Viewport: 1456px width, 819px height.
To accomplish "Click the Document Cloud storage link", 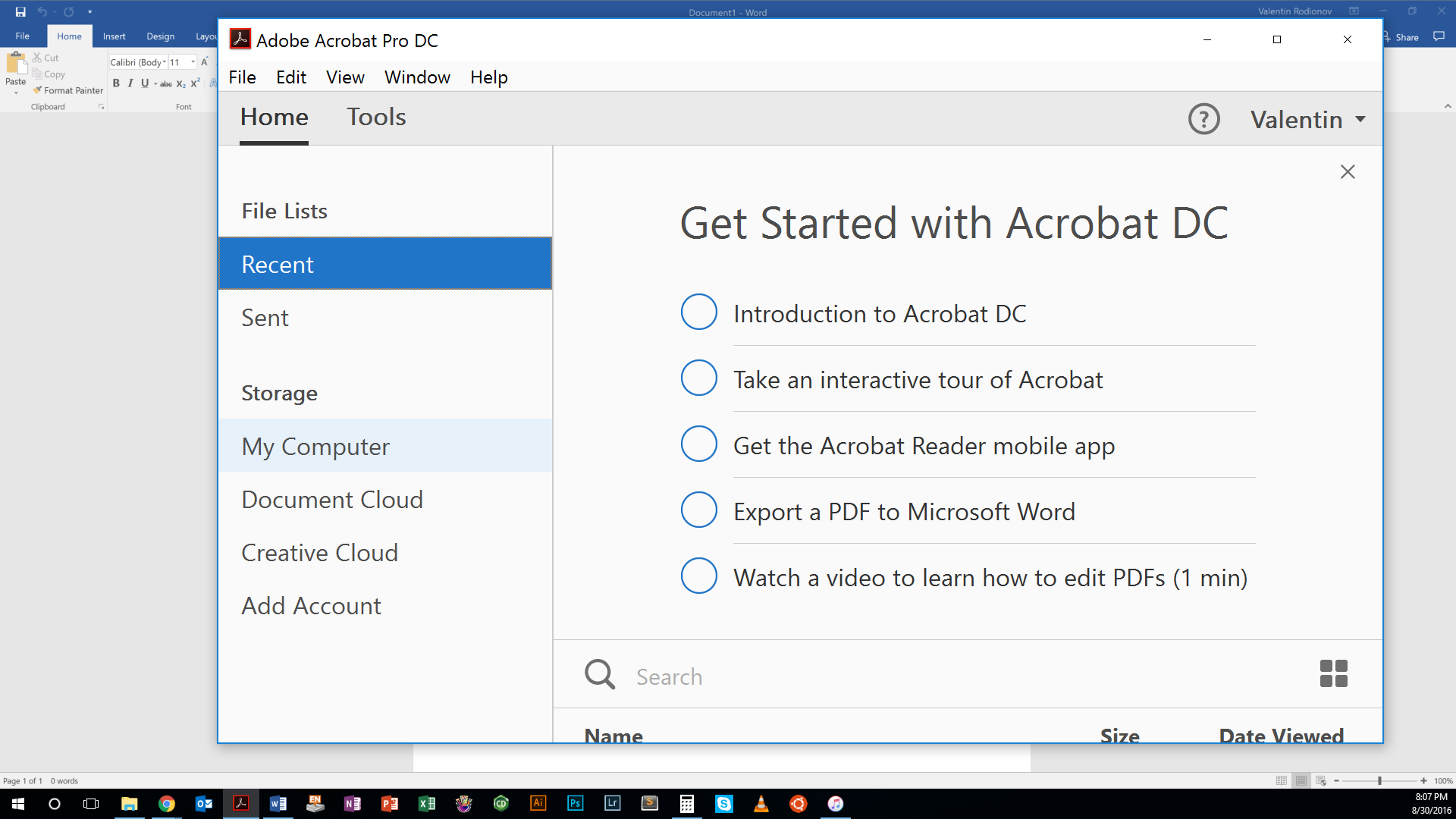I will pyautogui.click(x=333, y=499).
